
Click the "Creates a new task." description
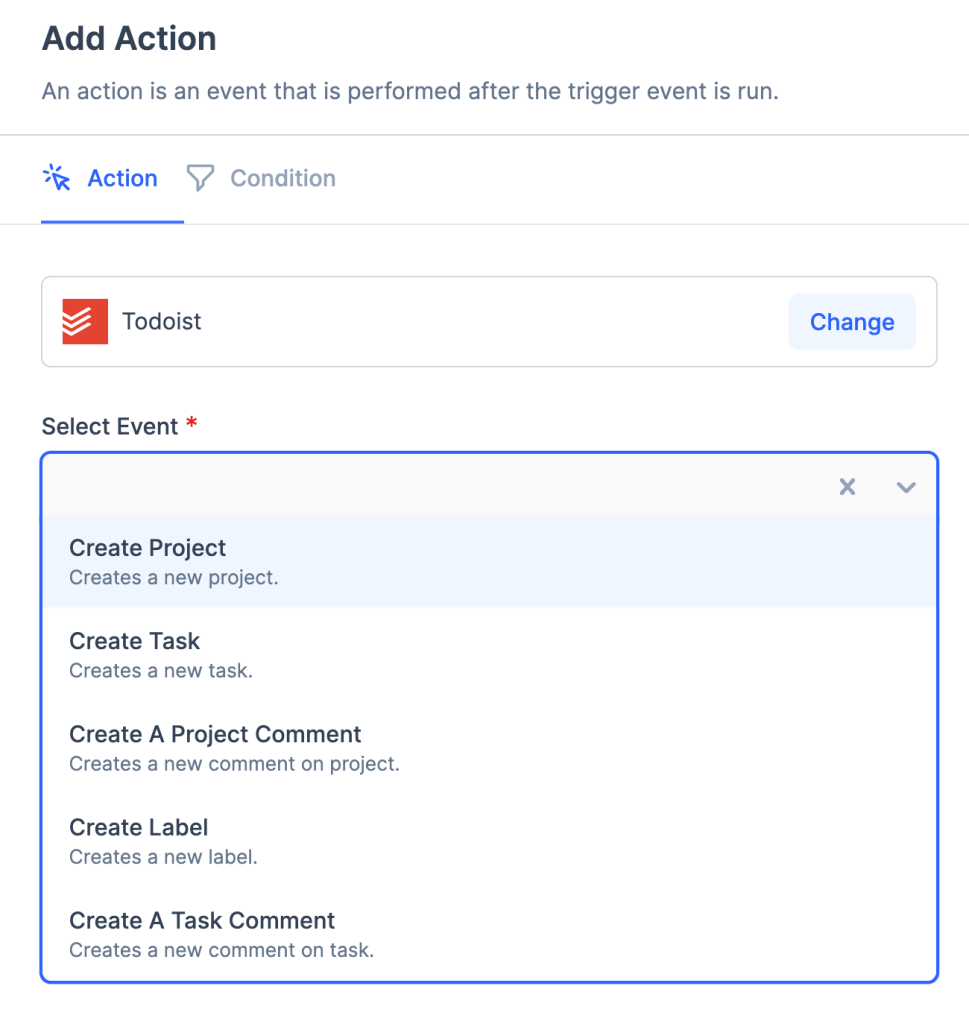[x=161, y=671]
